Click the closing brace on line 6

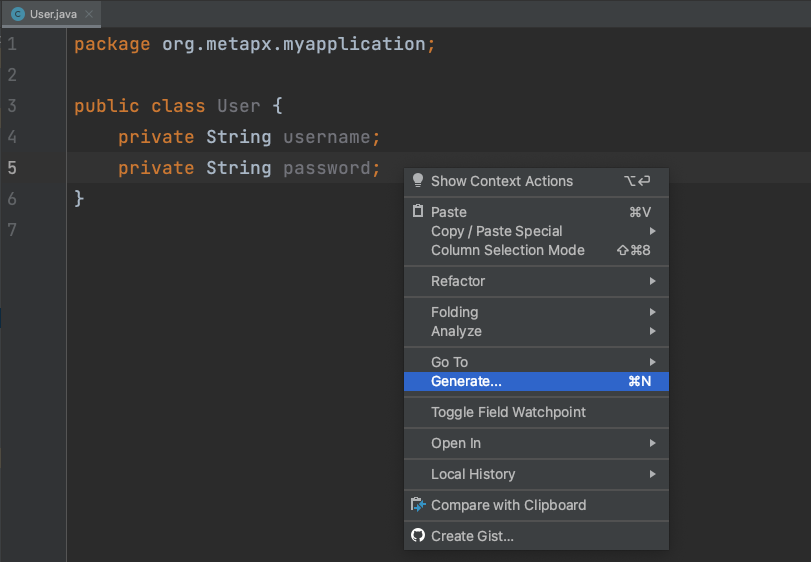pyautogui.click(x=79, y=199)
